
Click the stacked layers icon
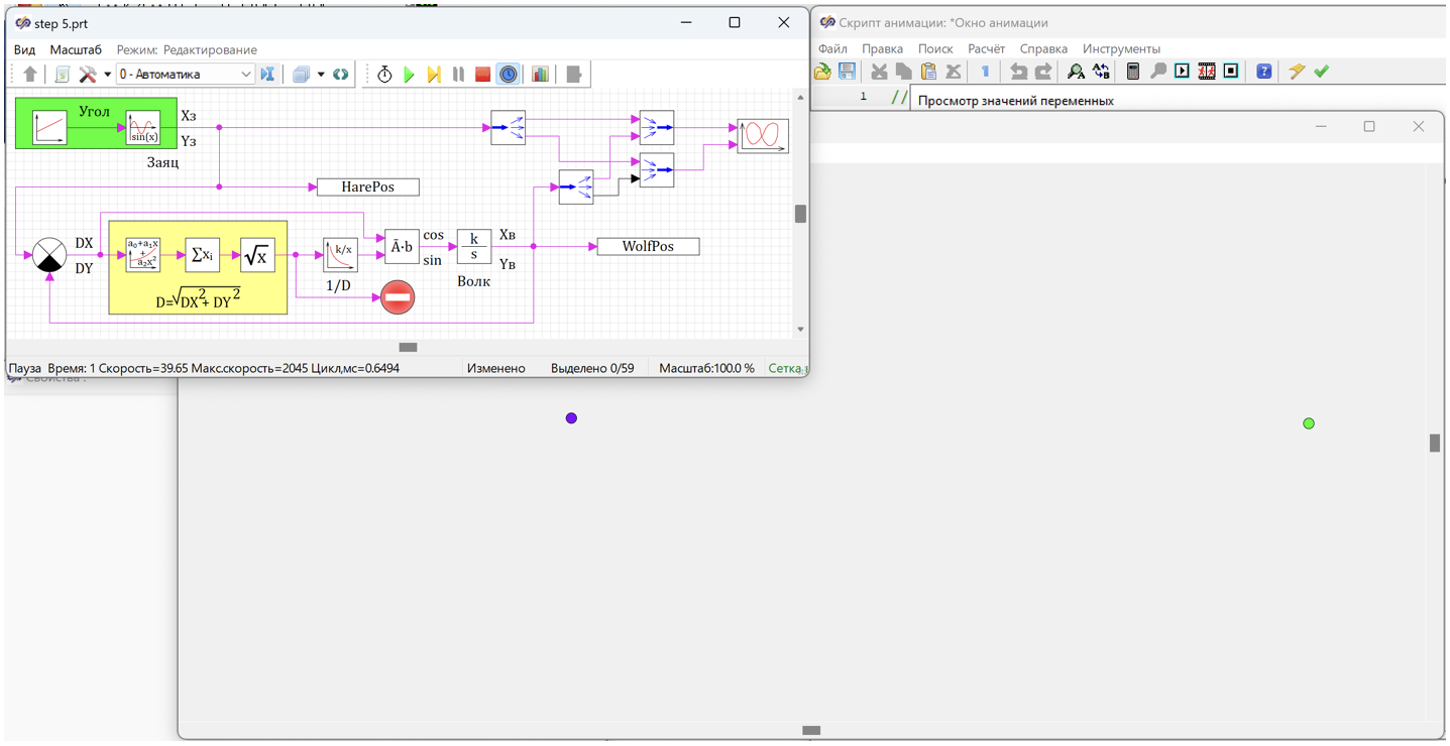coord(301,74)
